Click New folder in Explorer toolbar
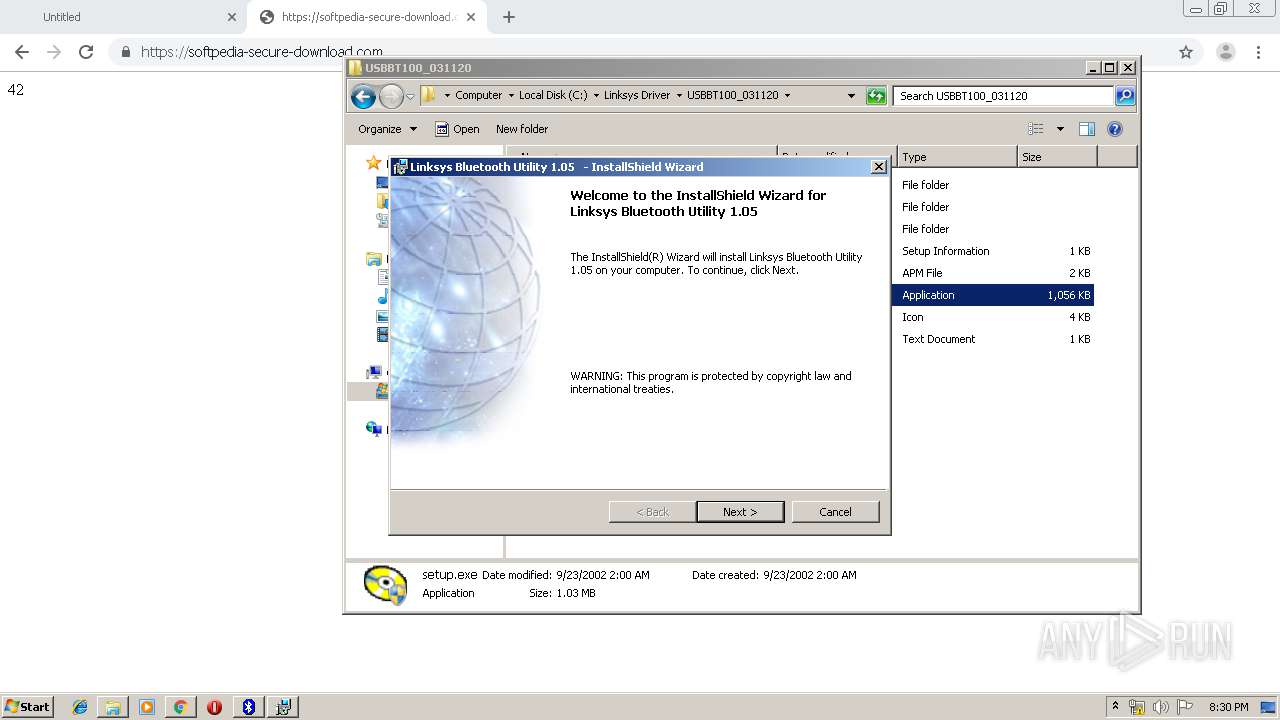1280x720 pixels. click(x=522, y=129)
